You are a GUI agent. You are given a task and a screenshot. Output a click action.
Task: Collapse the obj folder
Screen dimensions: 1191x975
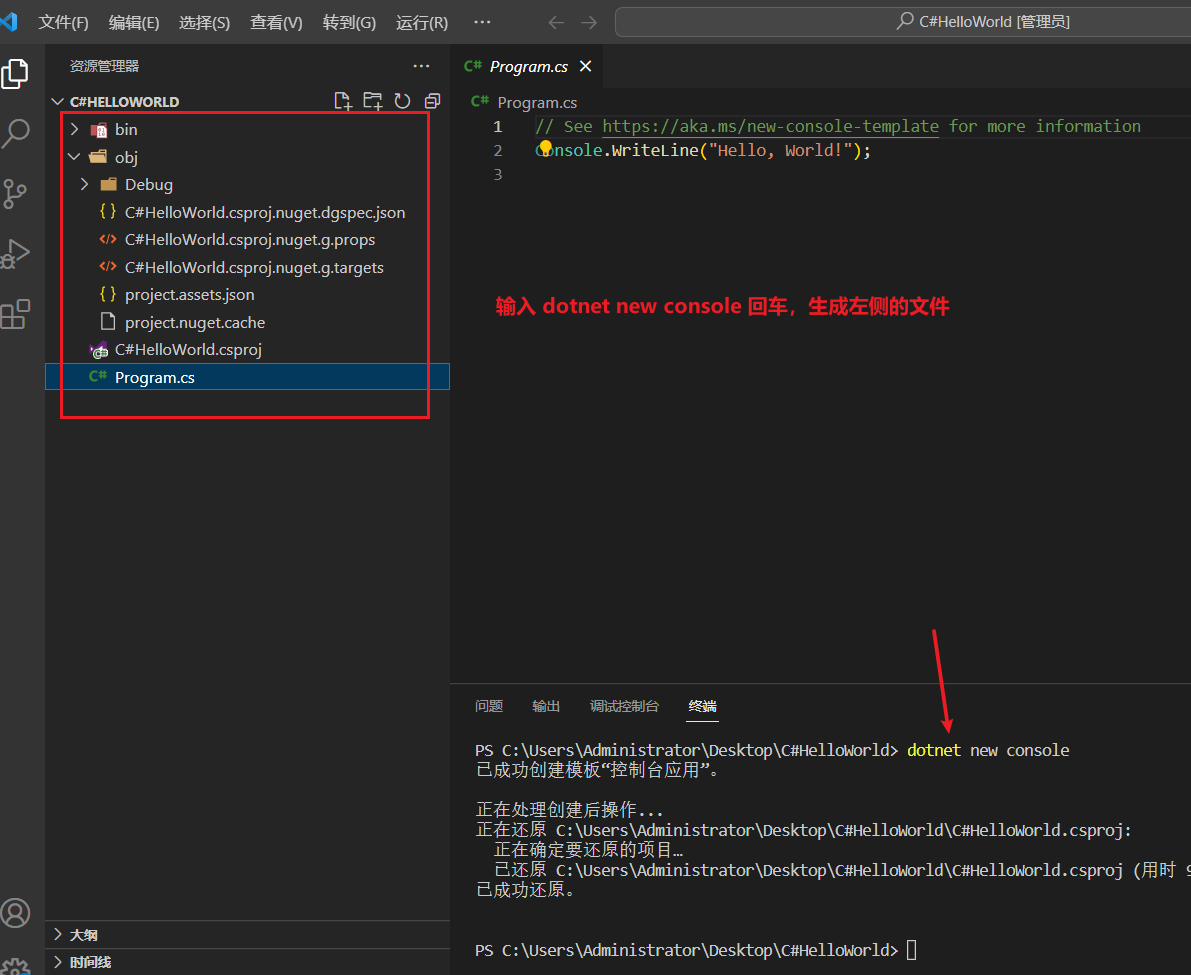click(73, 156)
